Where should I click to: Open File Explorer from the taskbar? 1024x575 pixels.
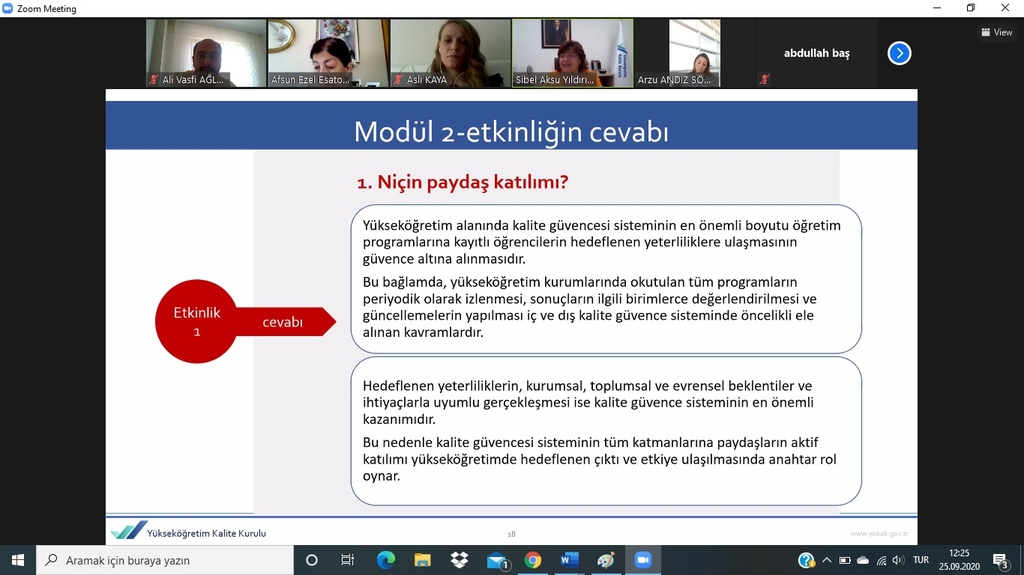(x=422, y=560)
